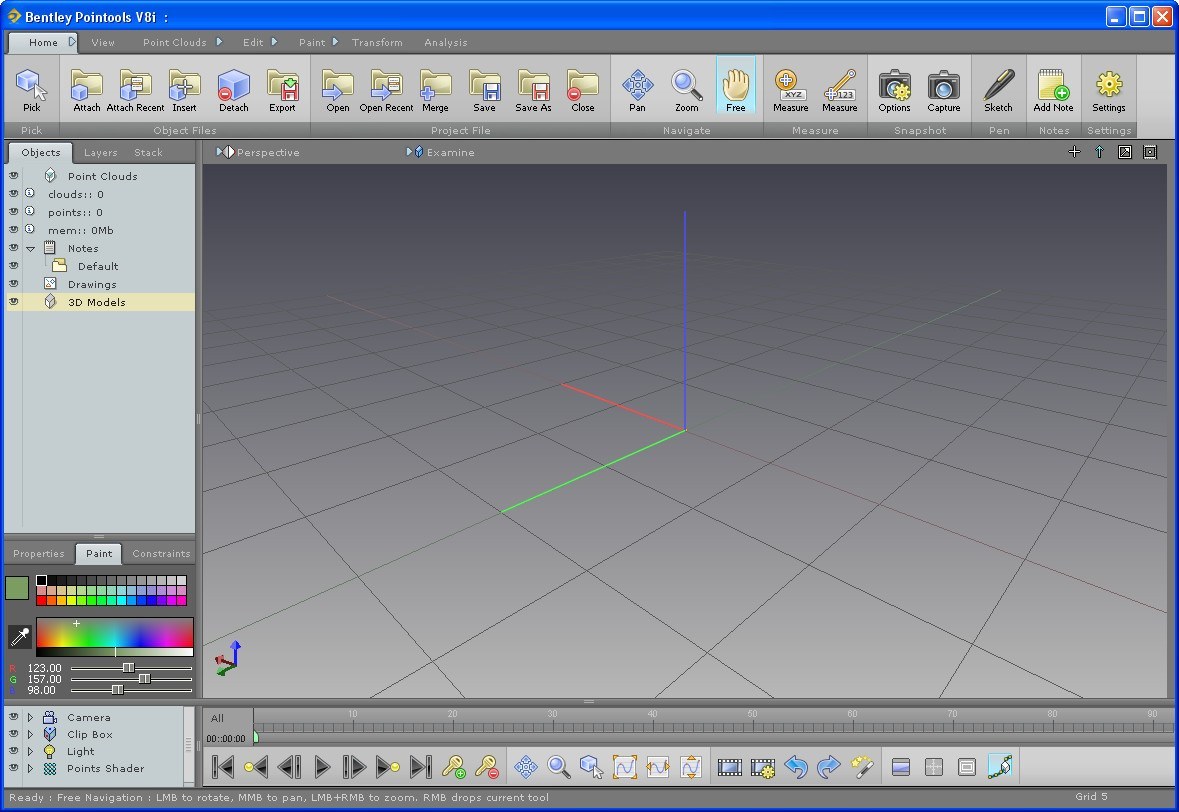Toggle visibility of Point Clouds

pyautogui.click(x=14, y=175)
